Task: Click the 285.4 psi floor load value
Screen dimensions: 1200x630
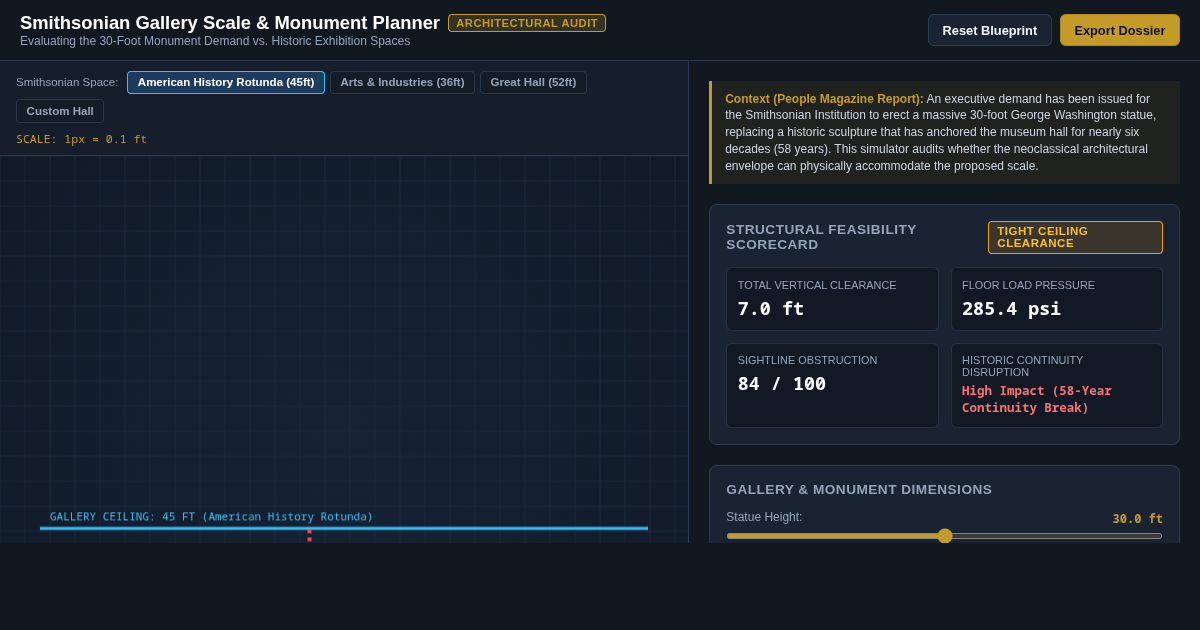Action: point(1011,309)
